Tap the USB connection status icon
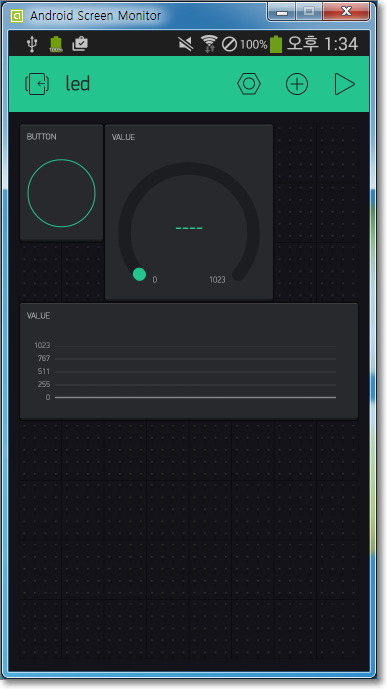Image resolution: width=387 pixels, height=689 pixels. (x=32, y=44)
